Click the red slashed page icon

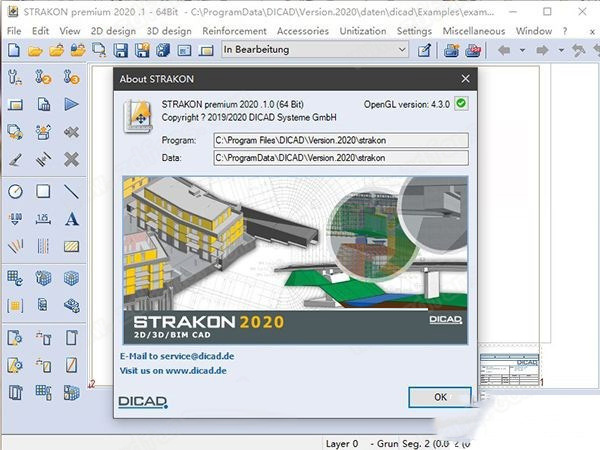[x=72, y=365]
